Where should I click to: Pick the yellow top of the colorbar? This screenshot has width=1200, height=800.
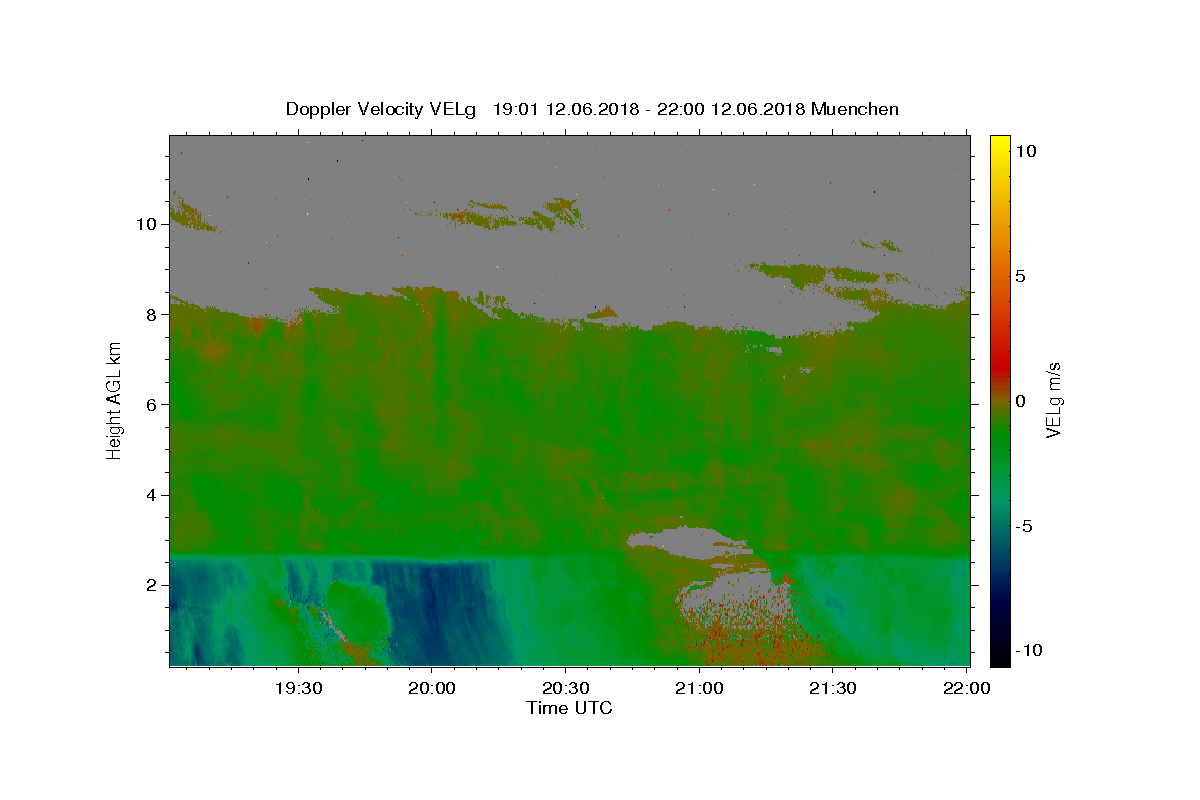[x=999, y=142]
